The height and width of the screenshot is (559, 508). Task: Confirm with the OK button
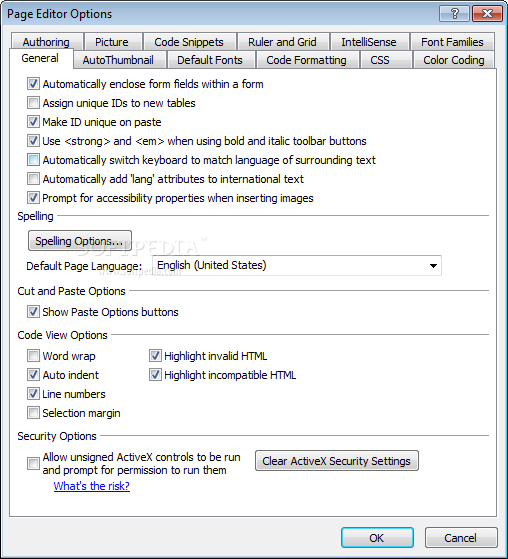click(377, 538)
